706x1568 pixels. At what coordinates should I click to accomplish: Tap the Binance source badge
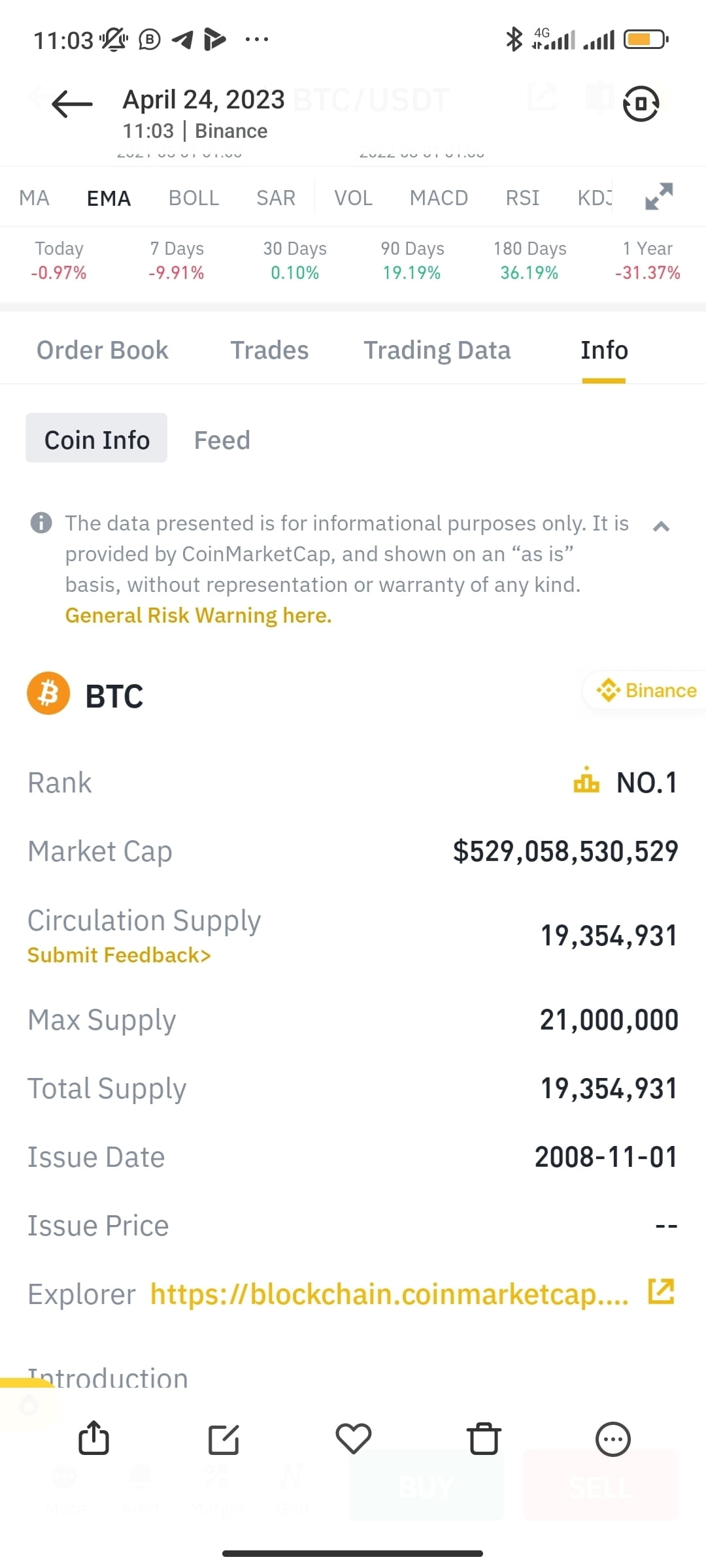(647, 690)
